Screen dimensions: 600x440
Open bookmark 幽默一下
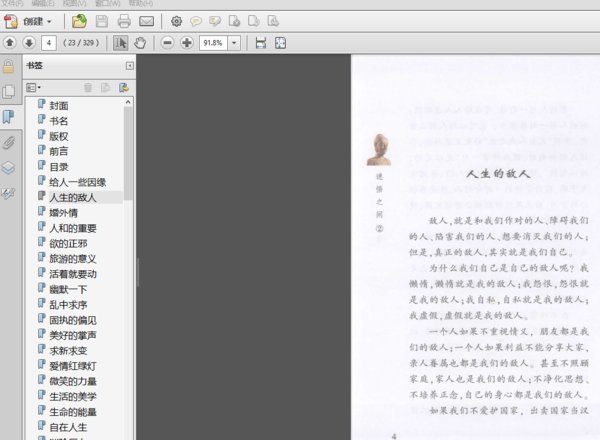68,289
